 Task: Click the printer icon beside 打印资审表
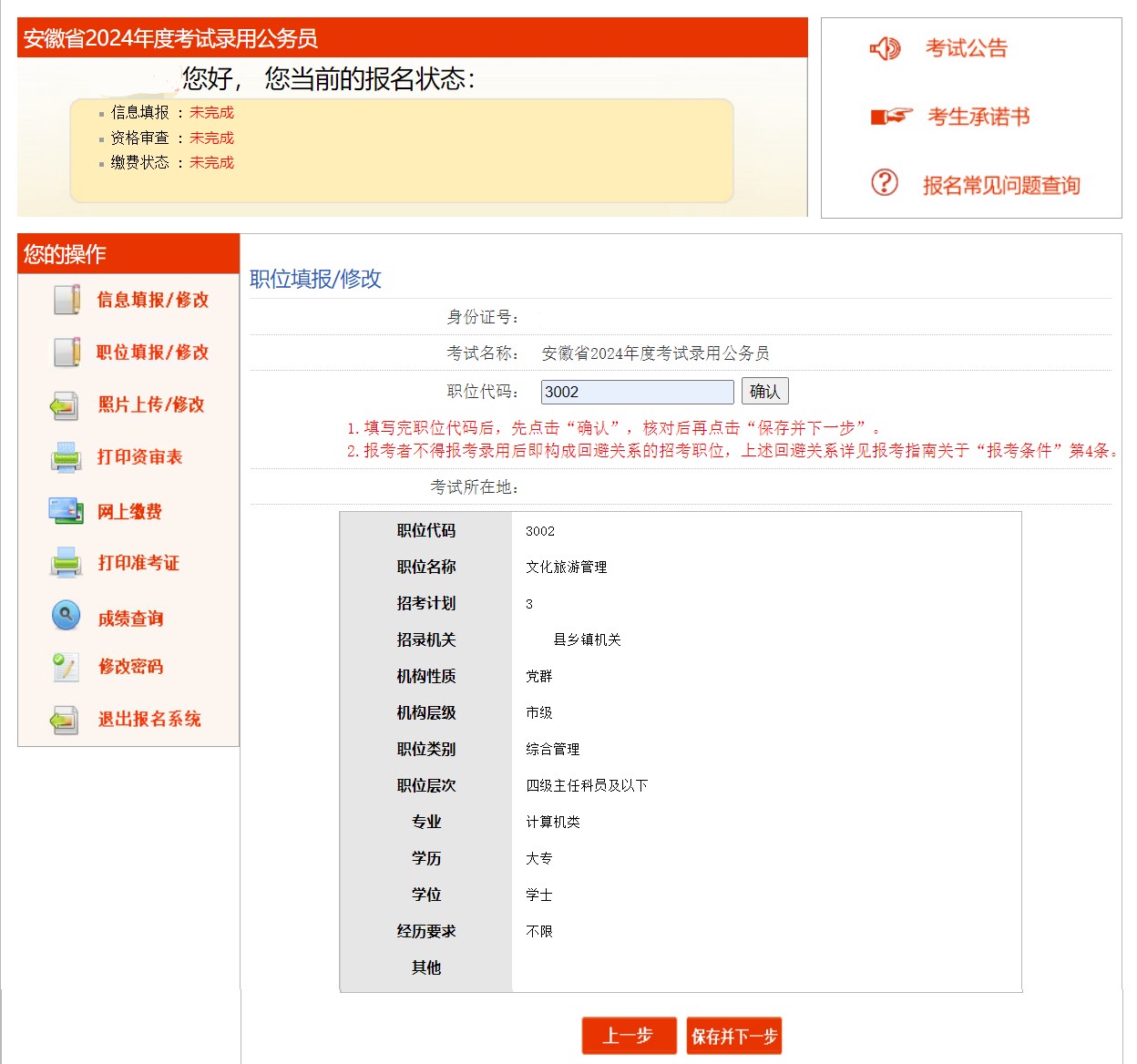[67, 457]
